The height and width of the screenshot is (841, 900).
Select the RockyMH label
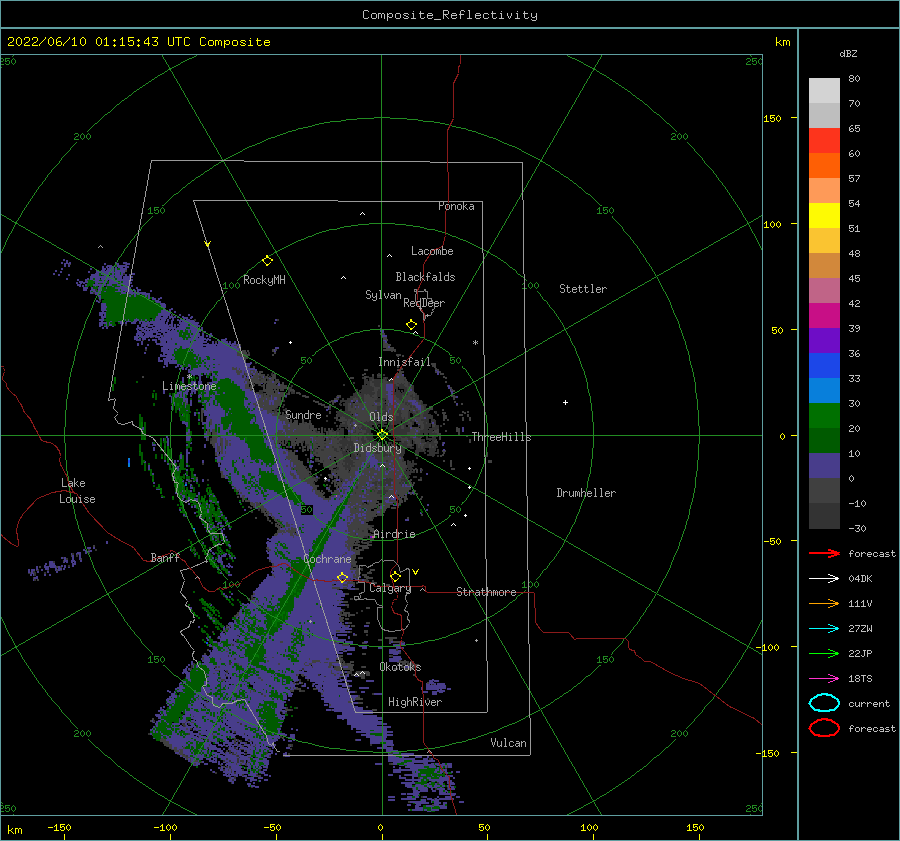tap(264, 280)
